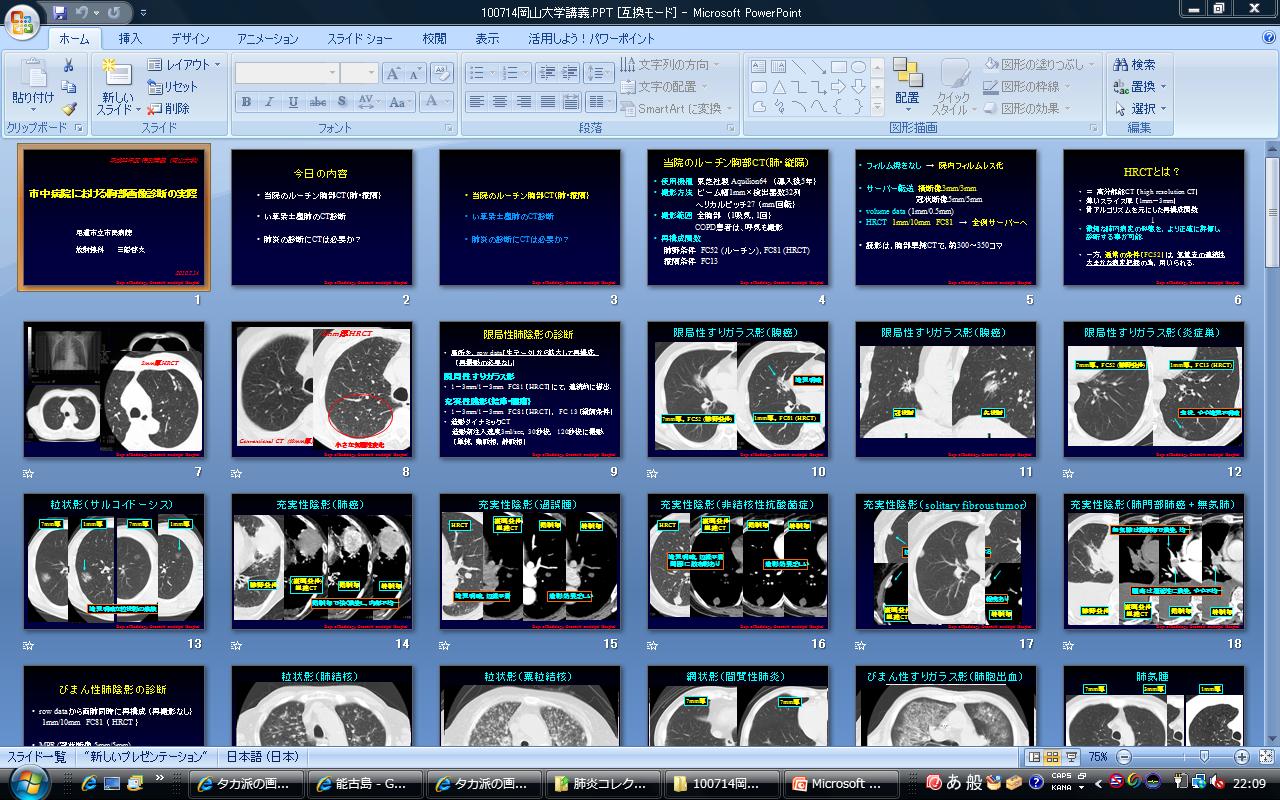Zoom out with the minus button
Image resolution: width=1280 pixels, height=800 pixels.
[x=1124, y=757]
